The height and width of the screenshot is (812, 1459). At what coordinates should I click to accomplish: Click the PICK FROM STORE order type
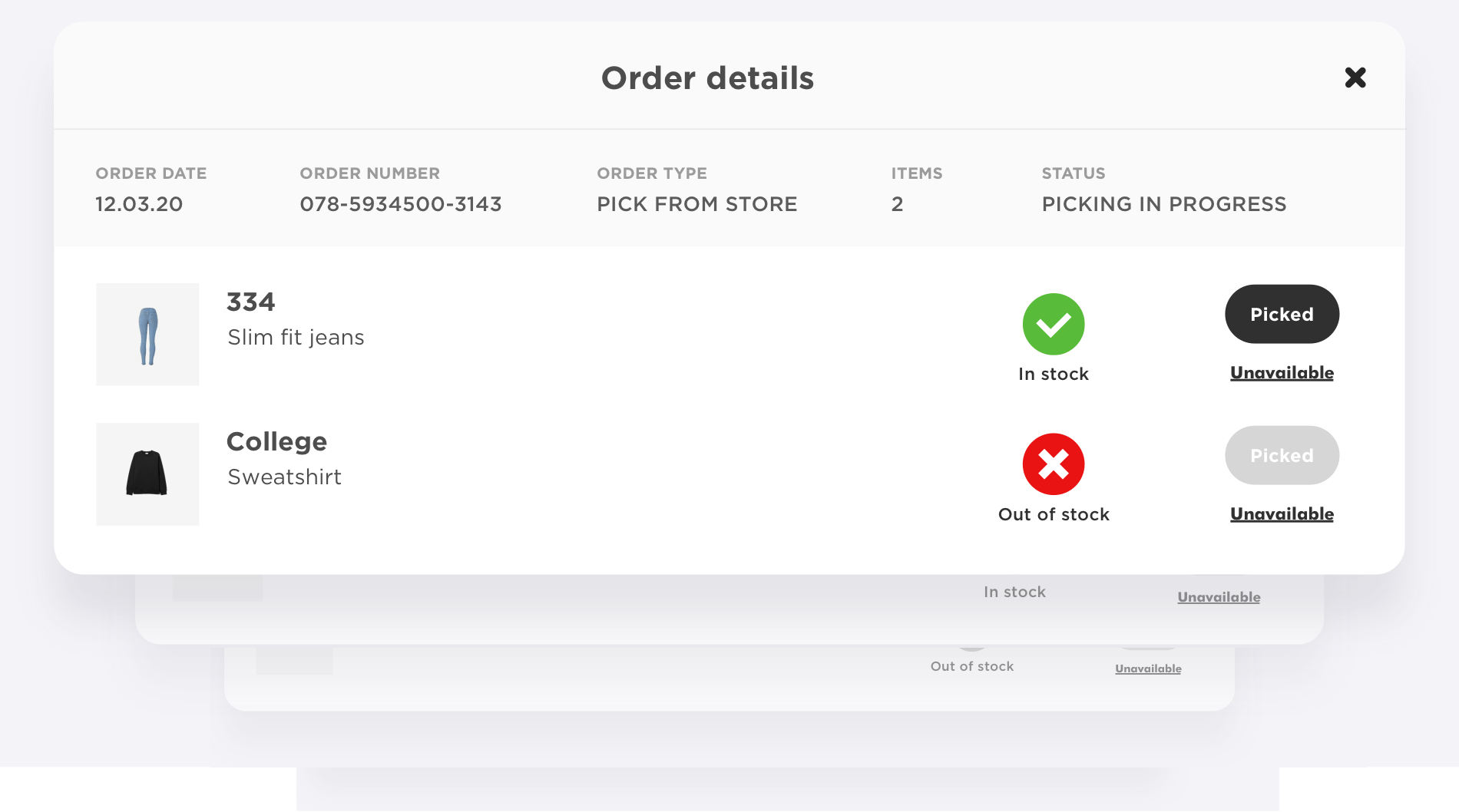click(x=697, y=204)
